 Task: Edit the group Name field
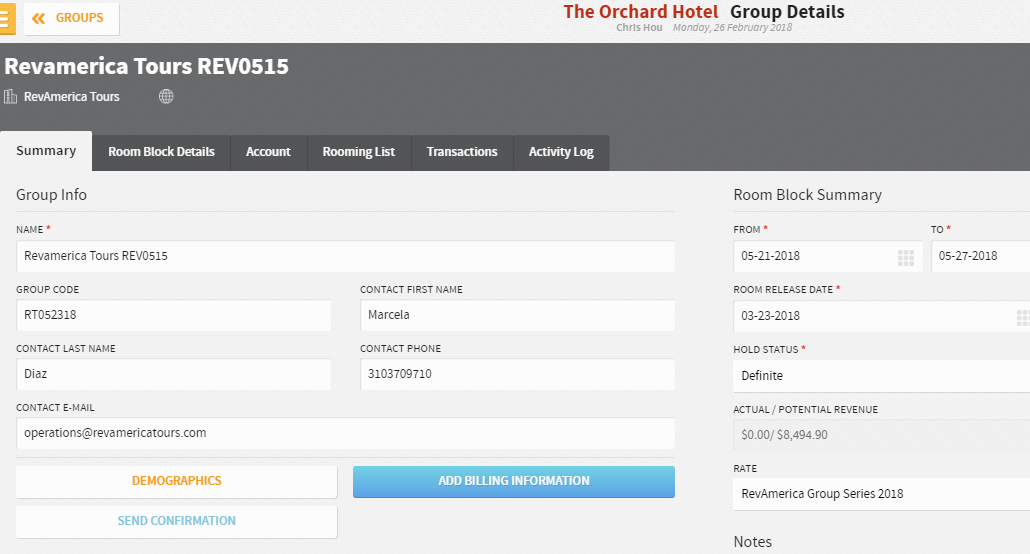click(x=346, y=256)
